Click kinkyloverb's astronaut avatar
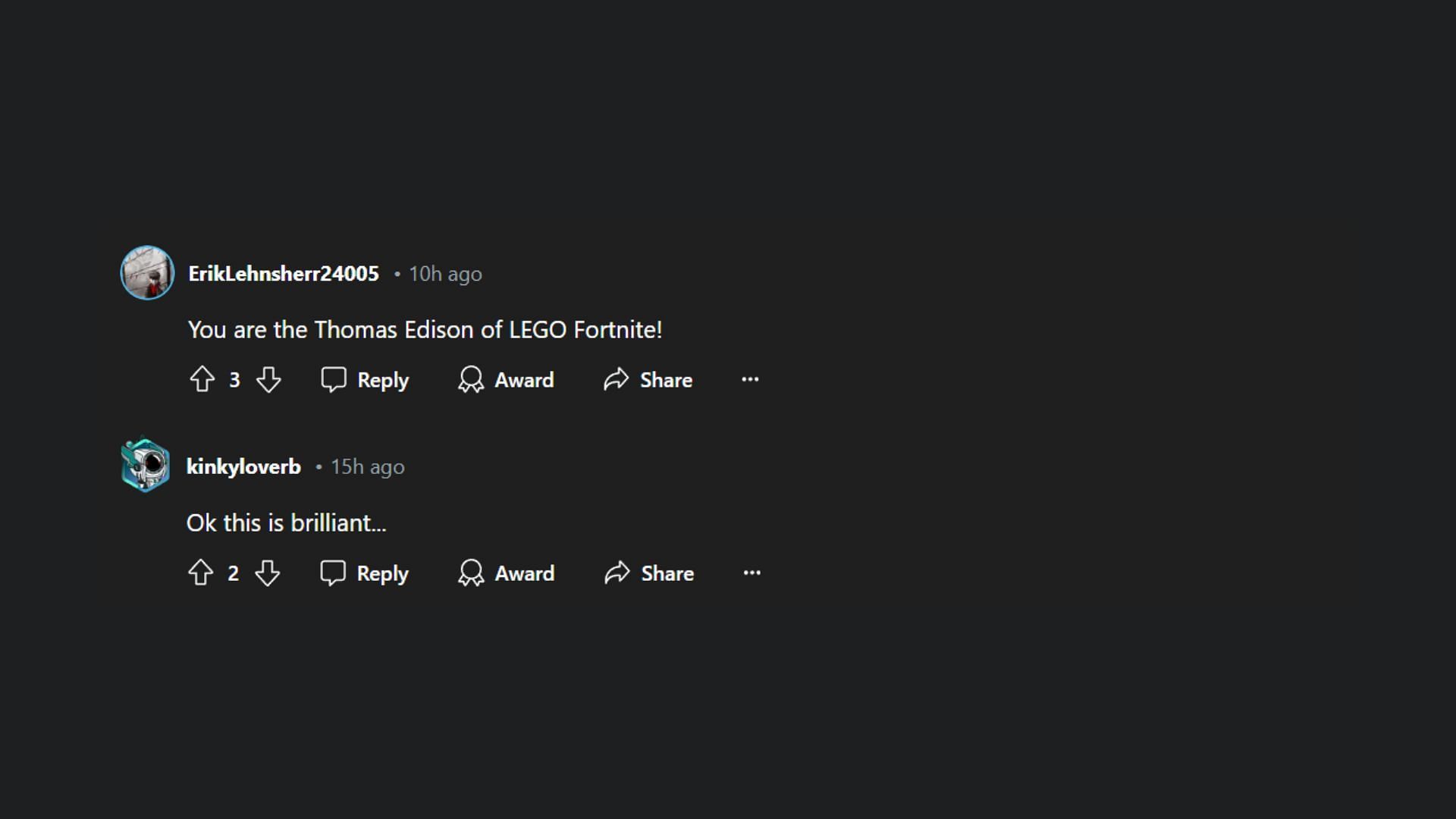The width and height of the screenshot is (1456, 819). (x=145, y=464)
